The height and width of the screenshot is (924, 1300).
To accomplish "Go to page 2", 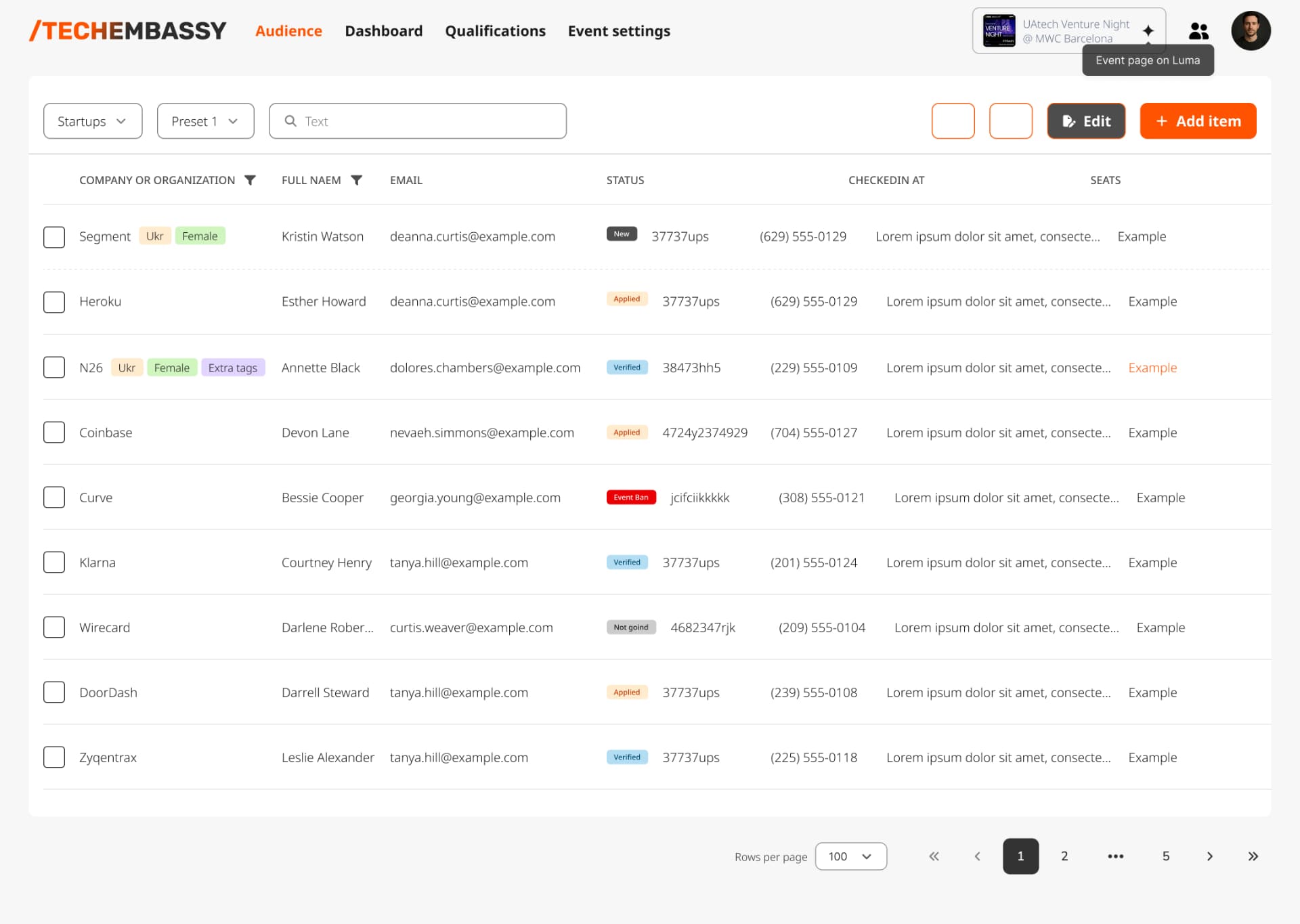I will [x=1064, y=856].
